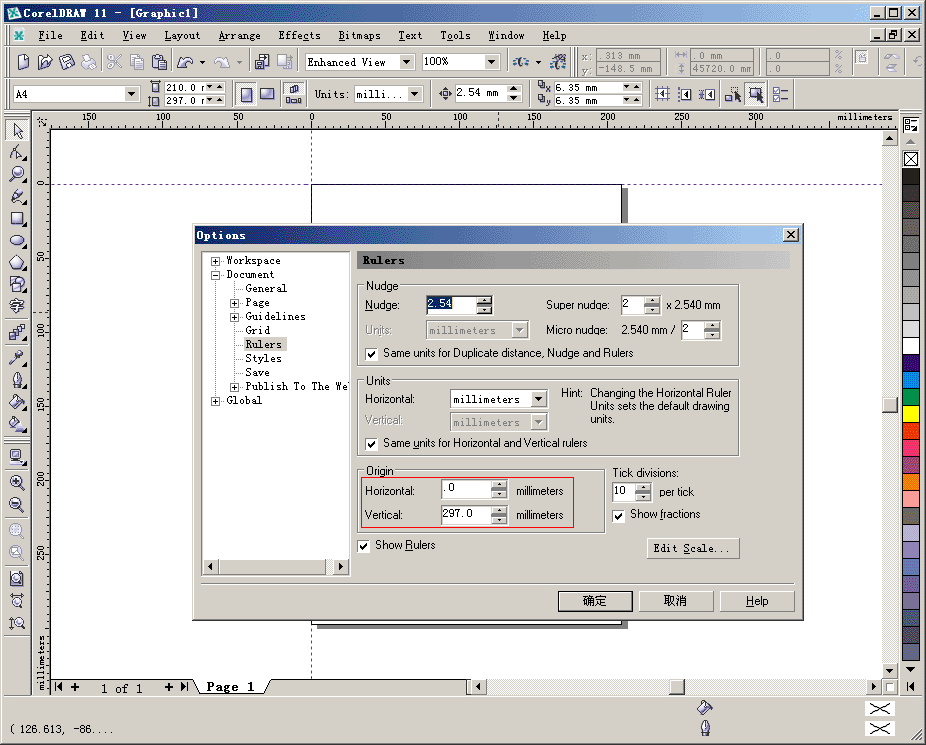The height and width of the screenshot is (745, 926).
Task: Select Styles in the options tree
Action: click(x=263, y=358)
